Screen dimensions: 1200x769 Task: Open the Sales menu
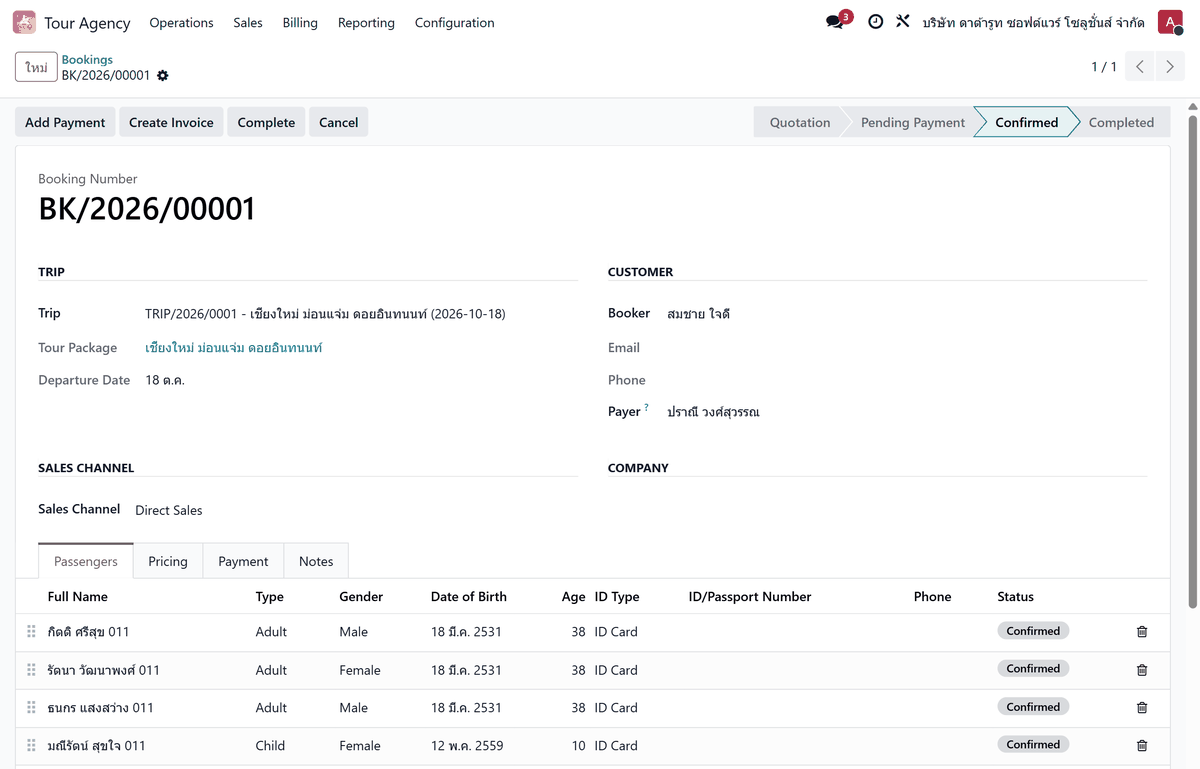(248, 22)
